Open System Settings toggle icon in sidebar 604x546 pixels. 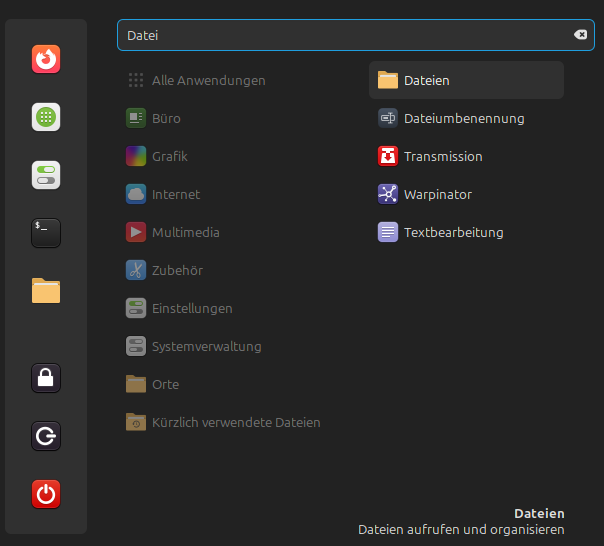point(46,175)
